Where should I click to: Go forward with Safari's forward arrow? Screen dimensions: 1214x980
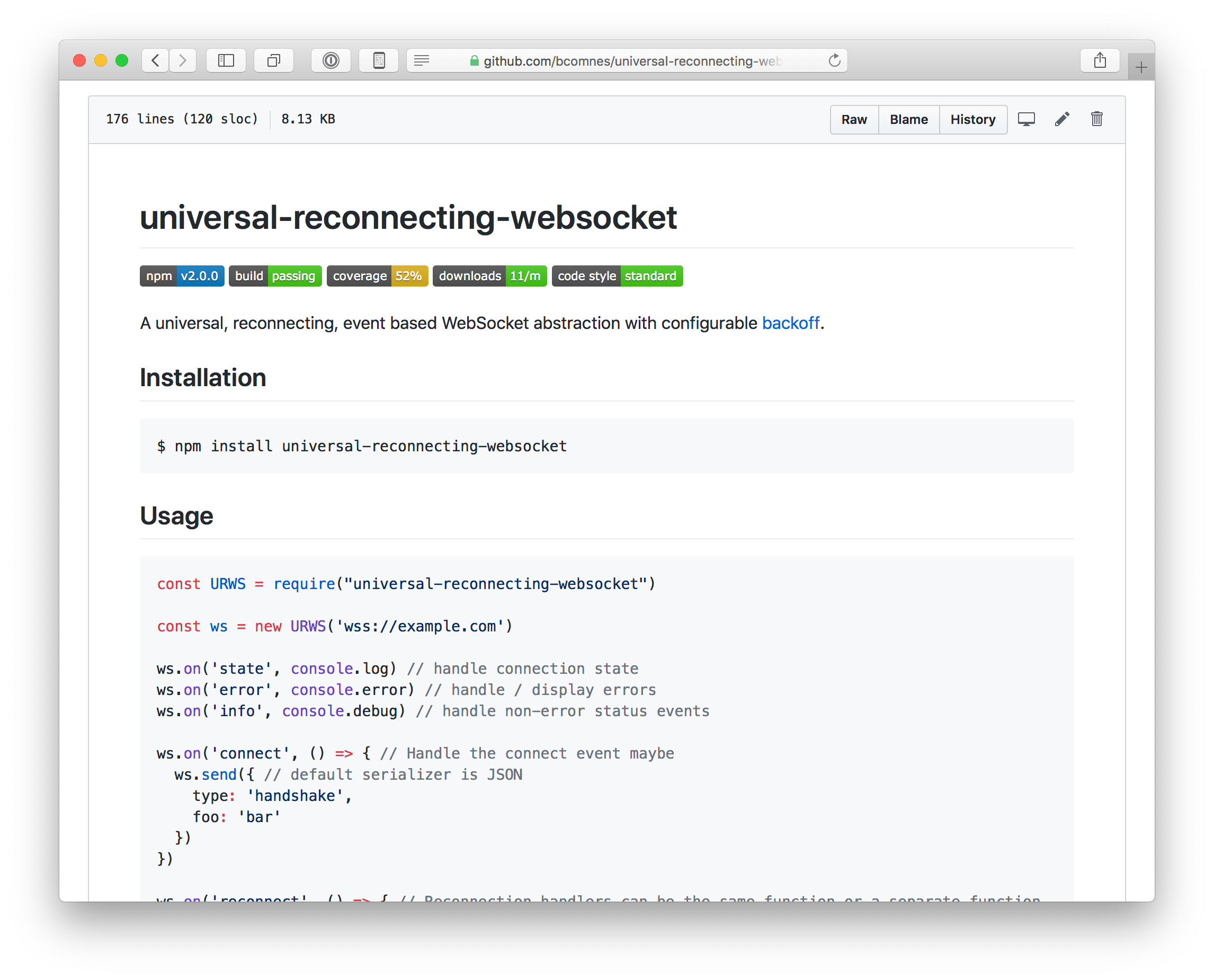point(182,60)
